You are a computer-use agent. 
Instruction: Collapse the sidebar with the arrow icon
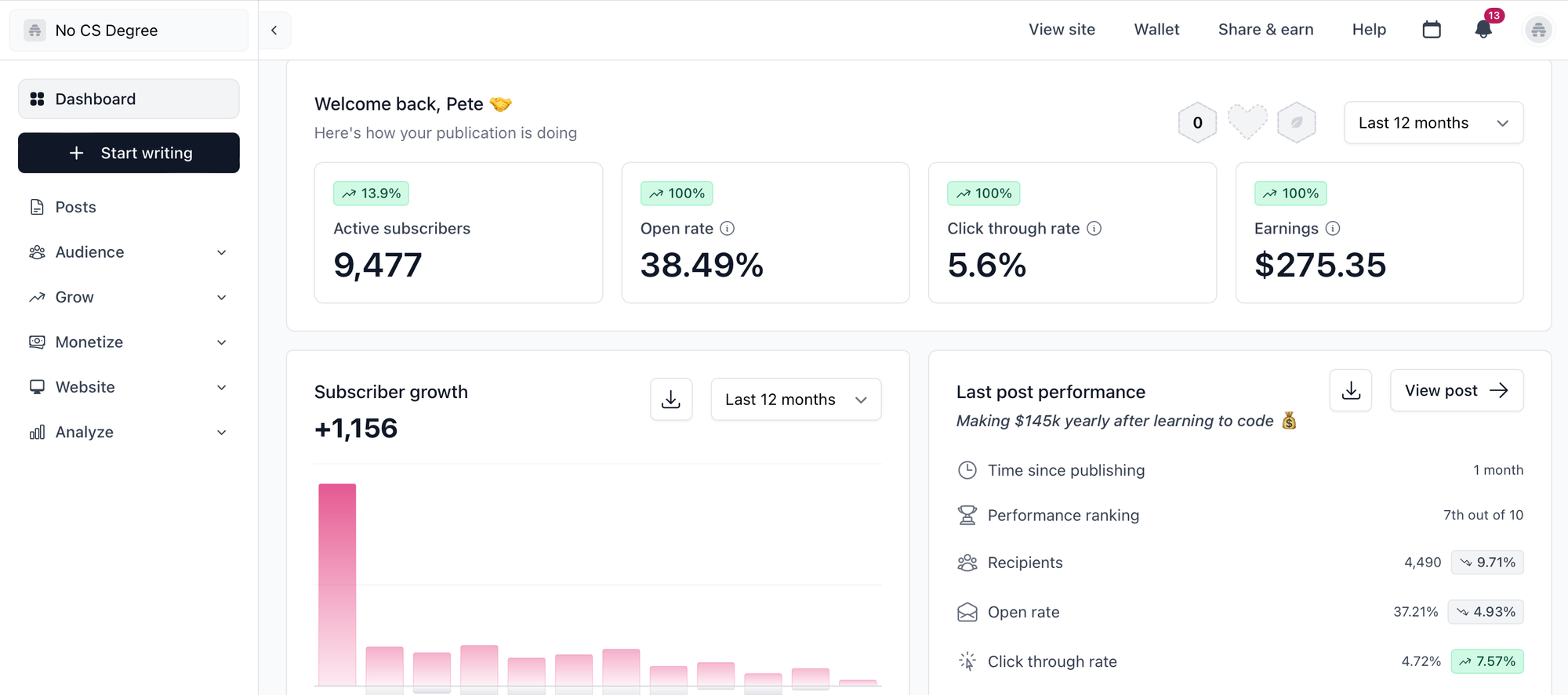274,31
